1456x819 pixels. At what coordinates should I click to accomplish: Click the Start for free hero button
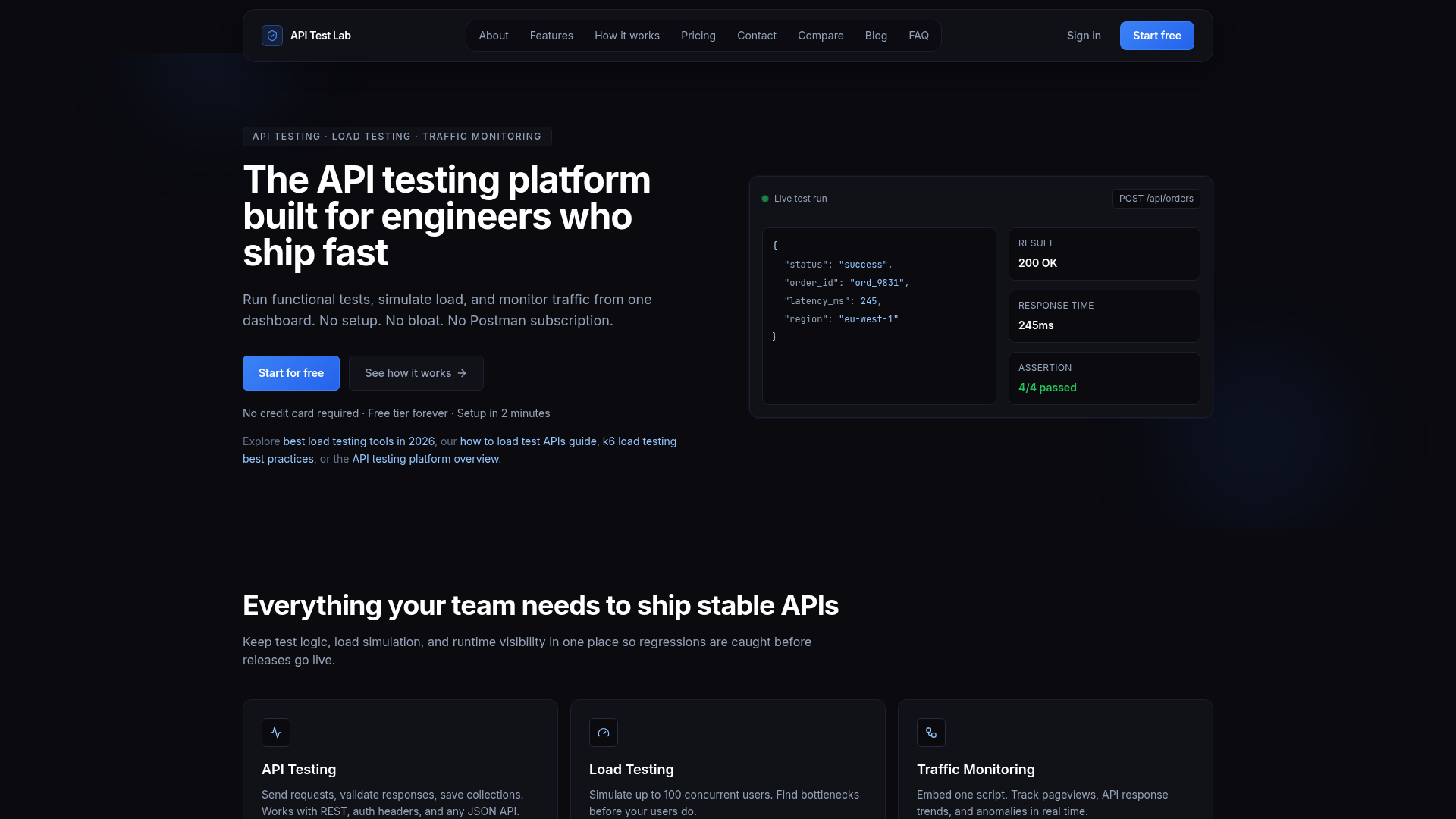coord(291,373)
